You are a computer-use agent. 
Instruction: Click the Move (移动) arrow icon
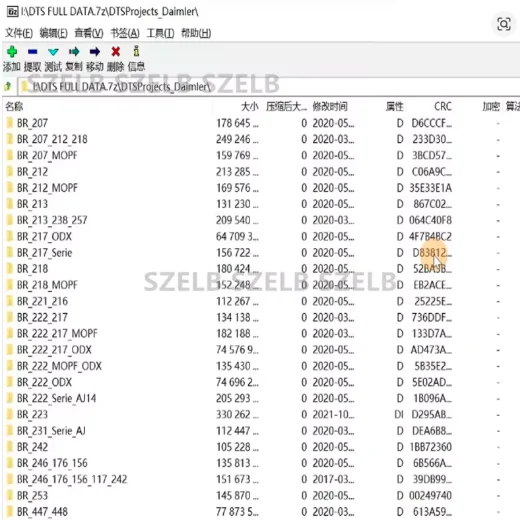coord(95,52)
